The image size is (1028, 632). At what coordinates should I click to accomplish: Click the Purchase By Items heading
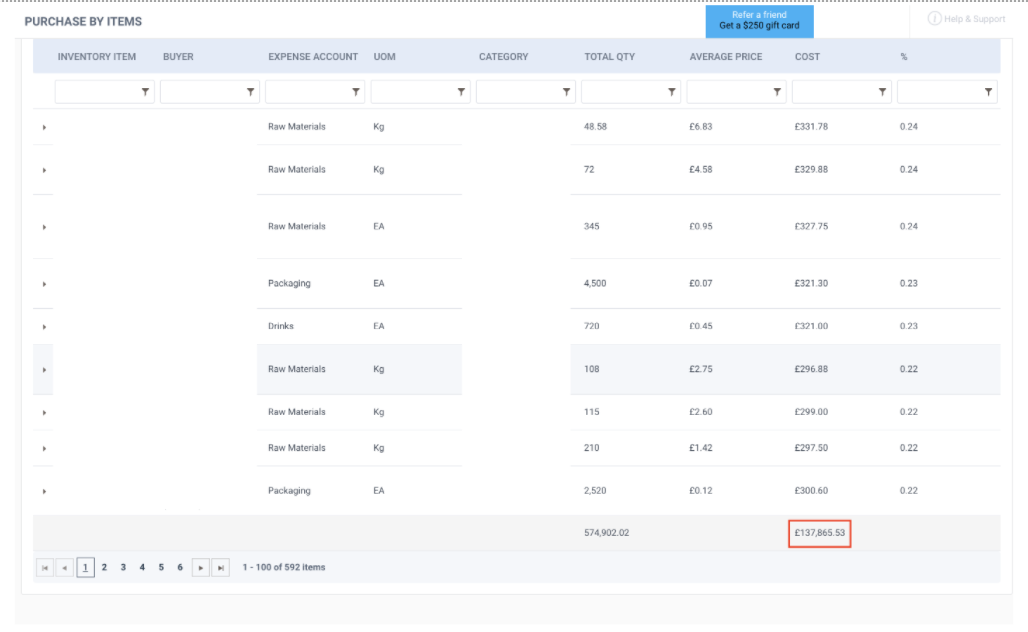(x=83, y=22)
